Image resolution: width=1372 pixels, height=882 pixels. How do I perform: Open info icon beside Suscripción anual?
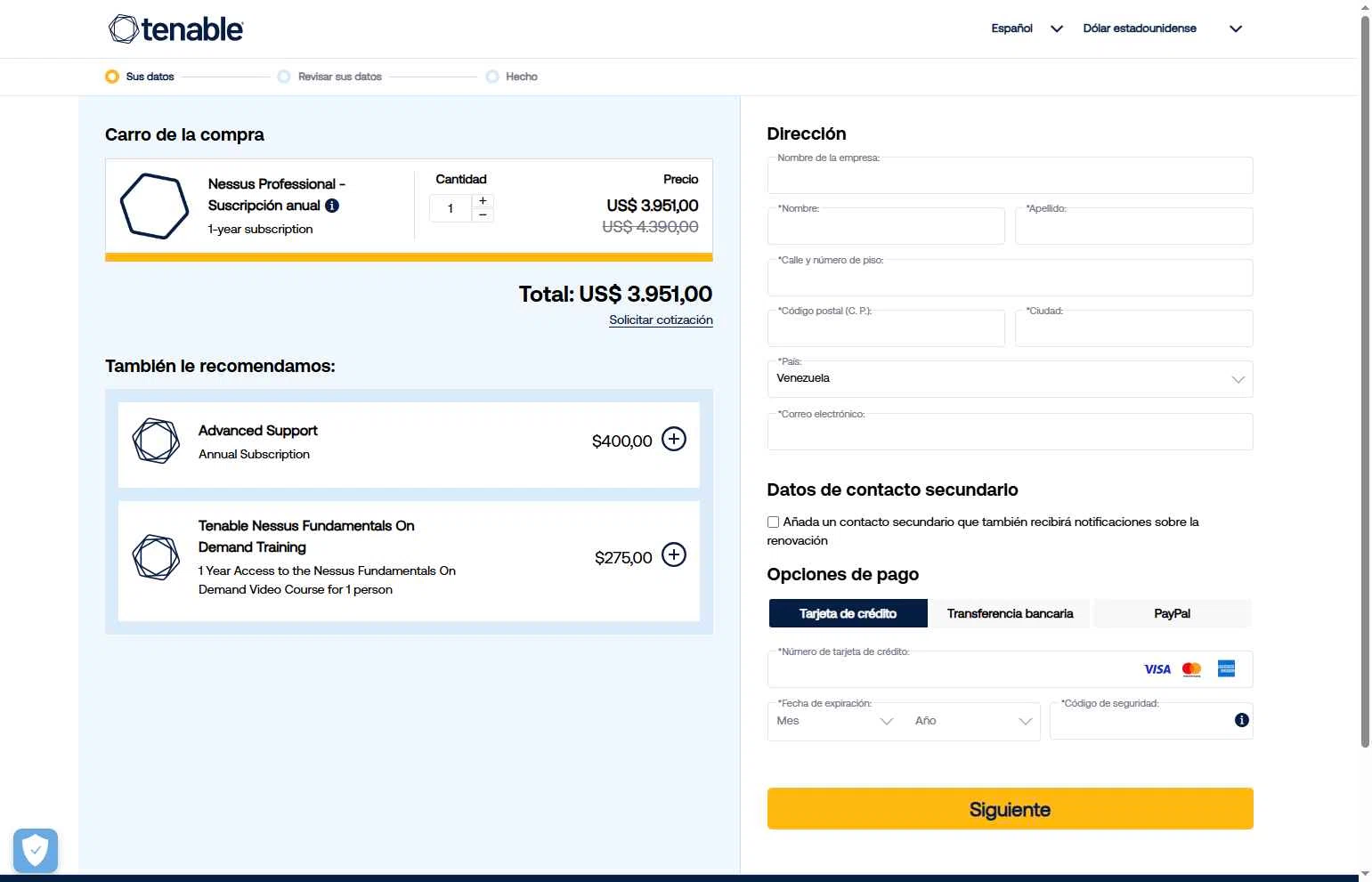[332, 206]
